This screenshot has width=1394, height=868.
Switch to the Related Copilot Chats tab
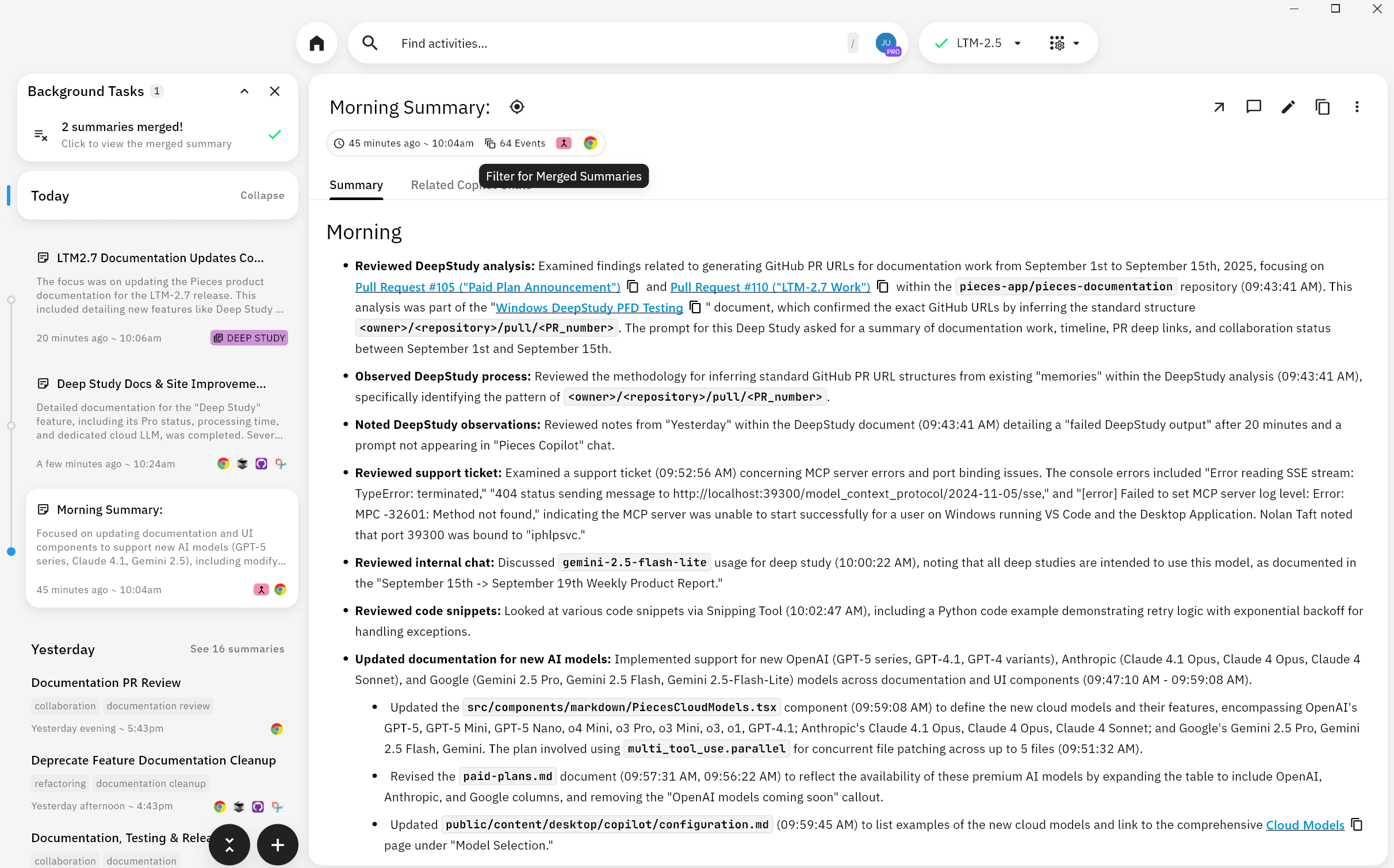point(443,185)
